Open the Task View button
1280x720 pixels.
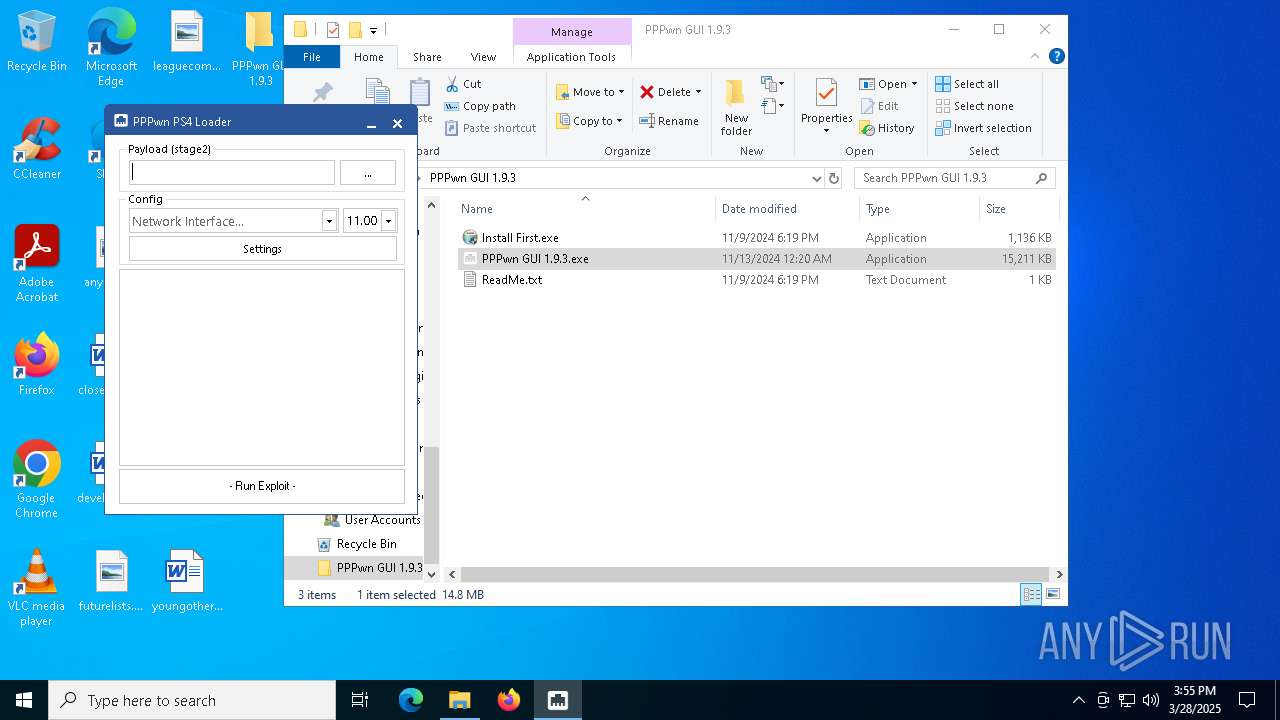click(x=360, y=700)
